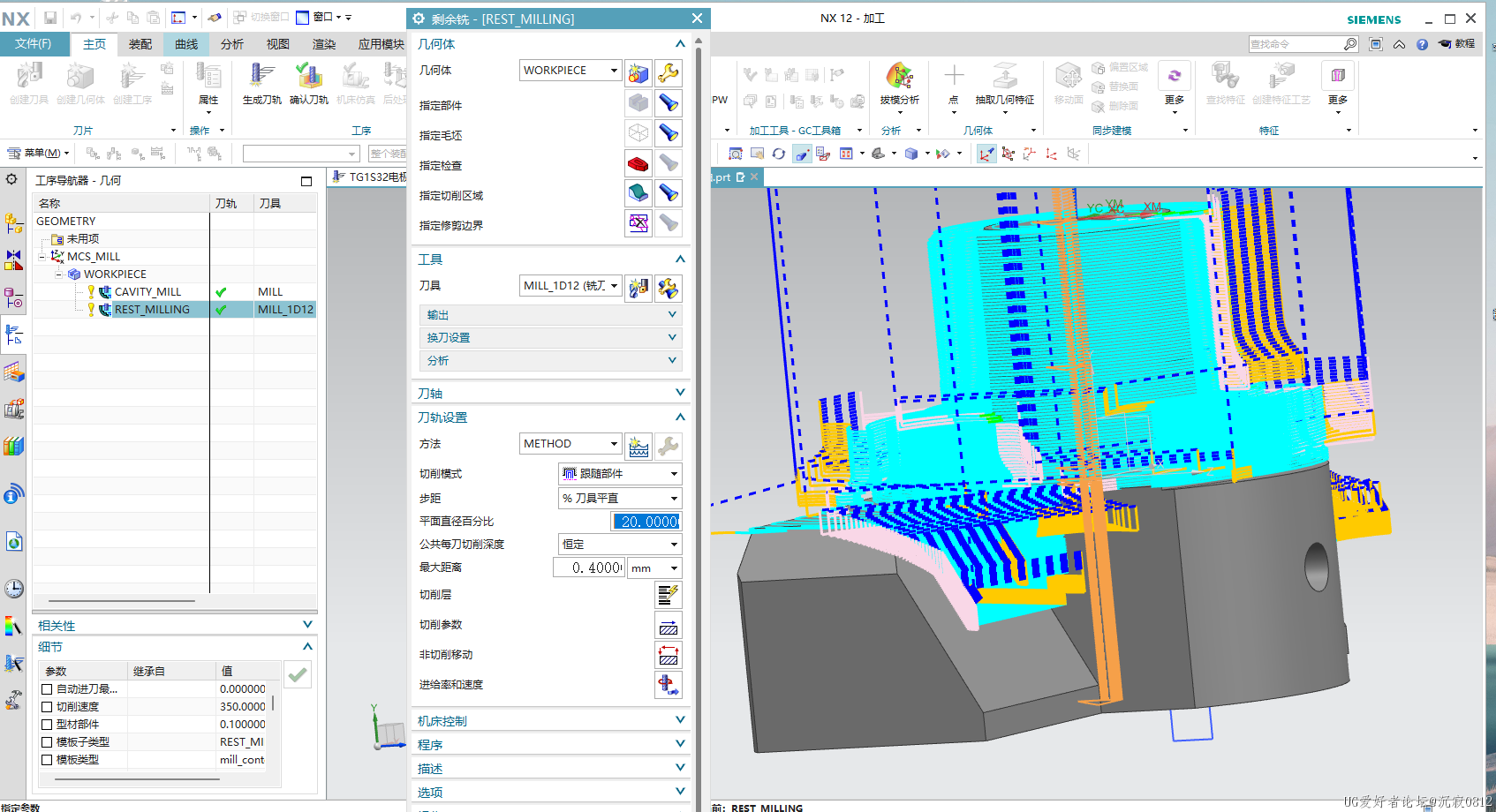This screenshot has height=812, width=1496.
Task: Check the 切削速度 parameter checkbox
Action: [47, 707]
